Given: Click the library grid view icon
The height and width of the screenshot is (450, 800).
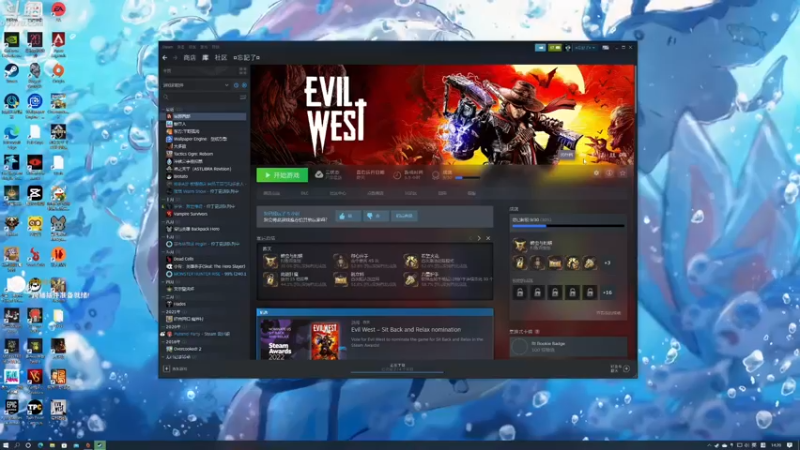Looking at the screenshot, I should click(x=243, y=71).
